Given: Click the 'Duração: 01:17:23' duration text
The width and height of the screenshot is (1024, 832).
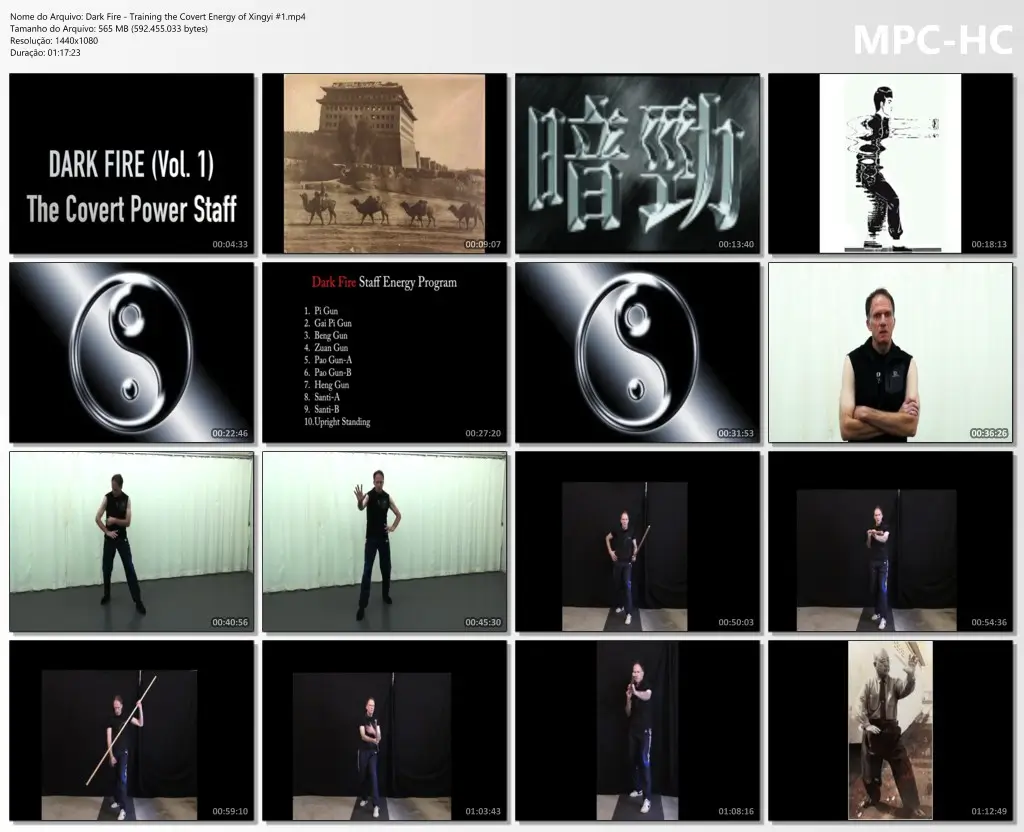Looking at the screenshot, I should click(x=51, y=51).
